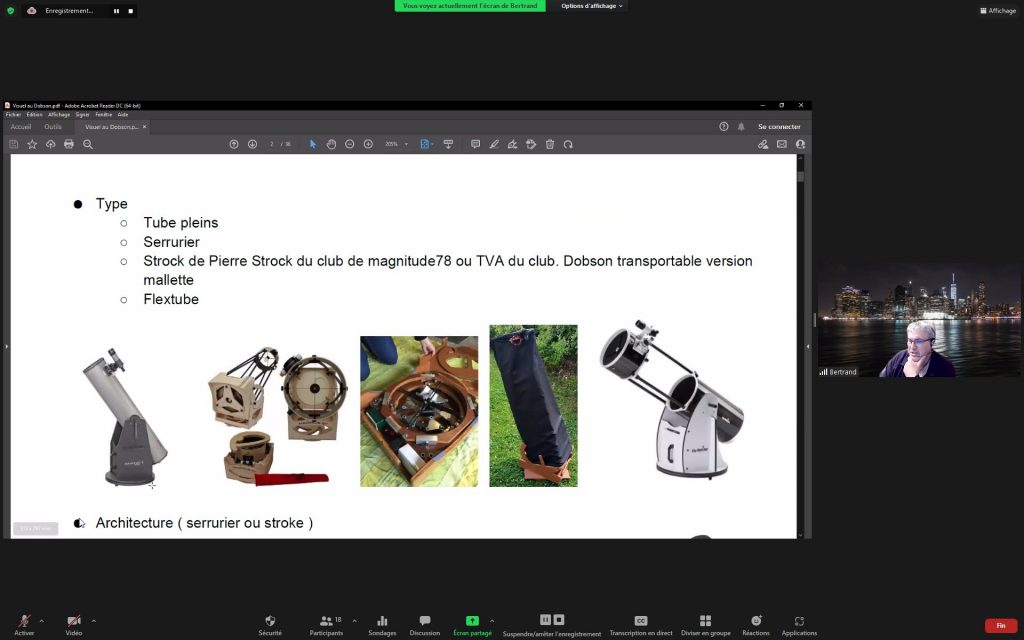The height and width of the screenshot is (640, 1024).
Task: Open the Signer menu in Acrobat
Action: click(x=82, y=115)
